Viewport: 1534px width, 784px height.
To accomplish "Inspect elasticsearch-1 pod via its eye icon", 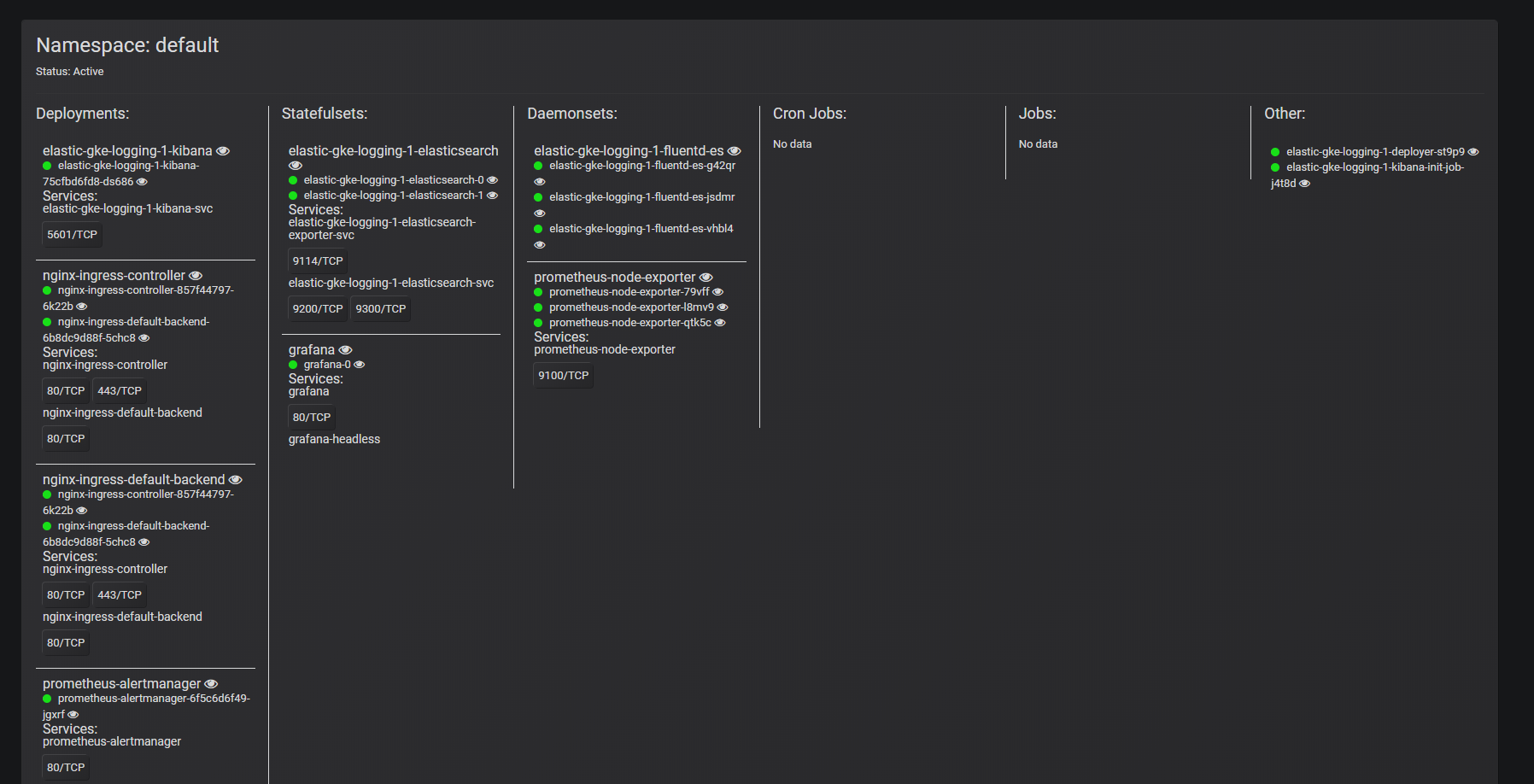I will [x=492, y=196].
